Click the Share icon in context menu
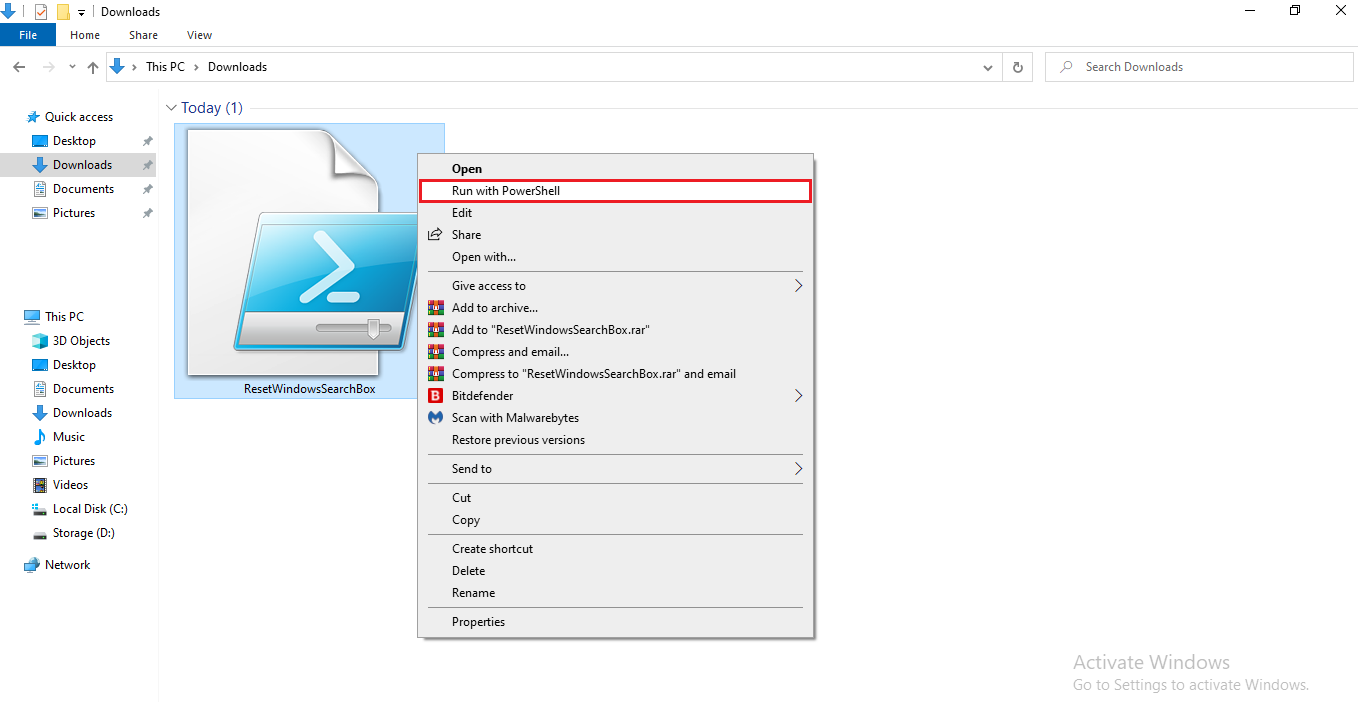This screenshot has height=702, width=1358. [x=435, y=235]
